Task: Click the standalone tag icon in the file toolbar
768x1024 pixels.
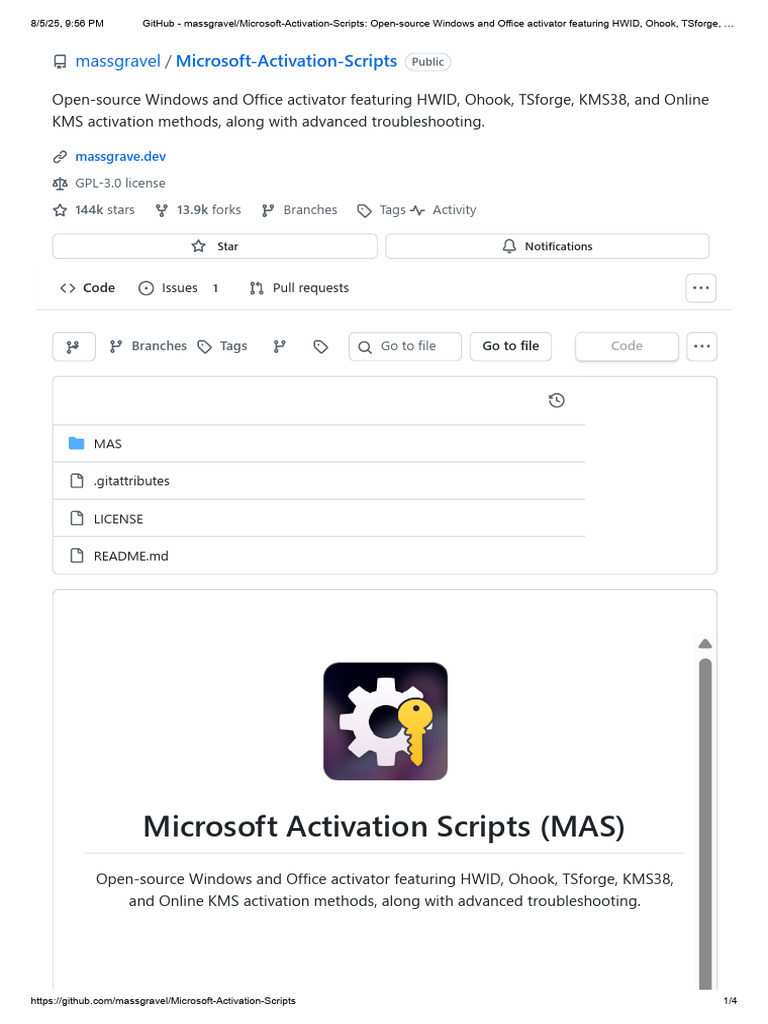Action: [321, 347]
